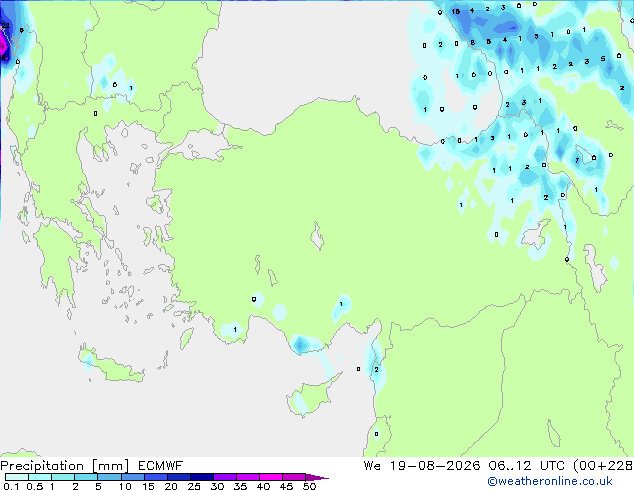The image size is (634, 490).
Task: Click the '50' legend value label
Action: click(309, 486)
